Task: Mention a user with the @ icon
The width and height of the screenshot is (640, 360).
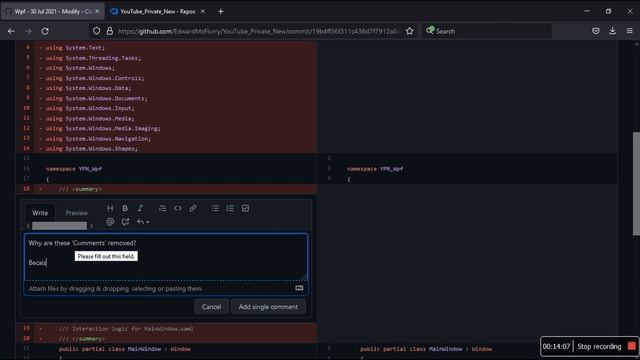Action: coord(110,222)
